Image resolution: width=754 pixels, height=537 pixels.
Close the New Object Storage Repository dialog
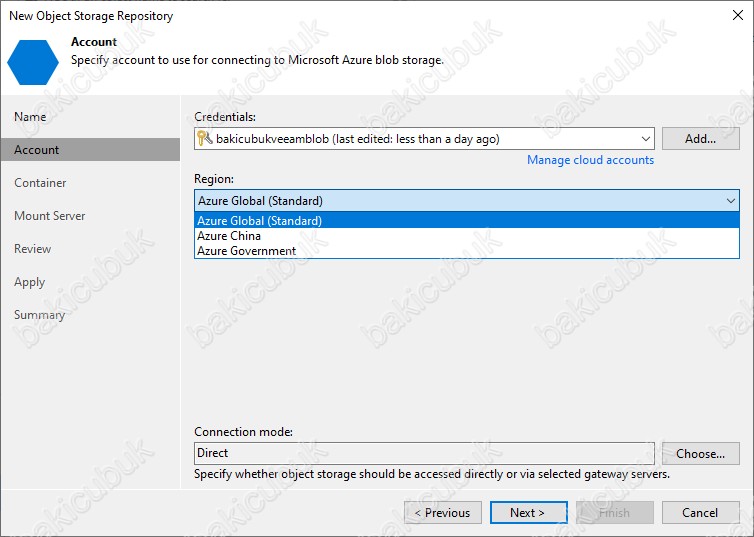738,15
